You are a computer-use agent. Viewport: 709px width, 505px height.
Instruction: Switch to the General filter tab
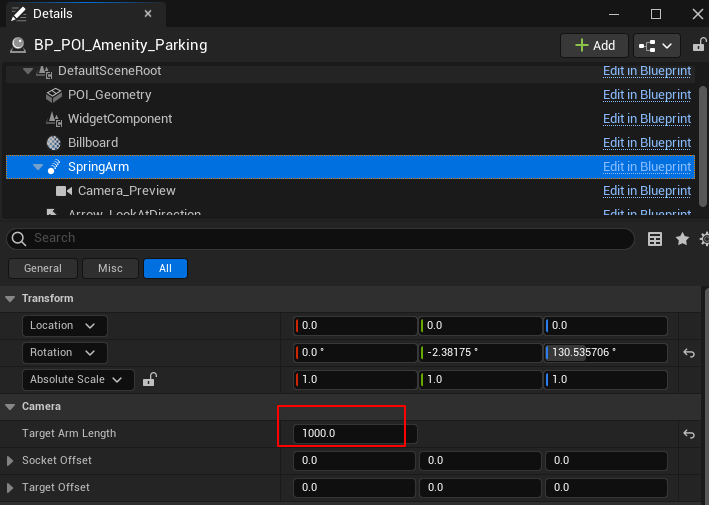click(43, 268)
